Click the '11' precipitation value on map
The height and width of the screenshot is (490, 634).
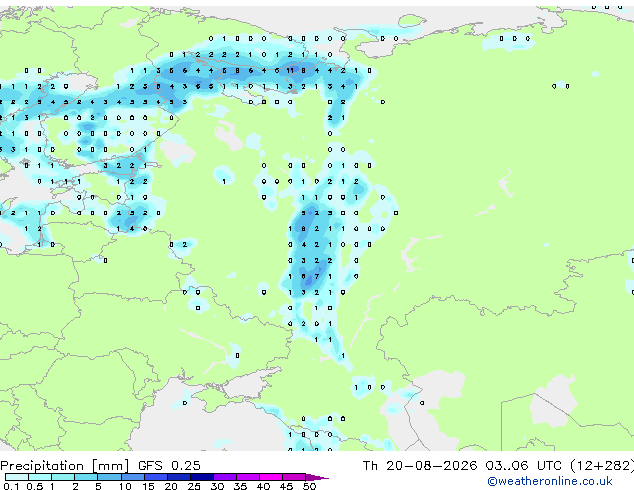pos(290,70)
